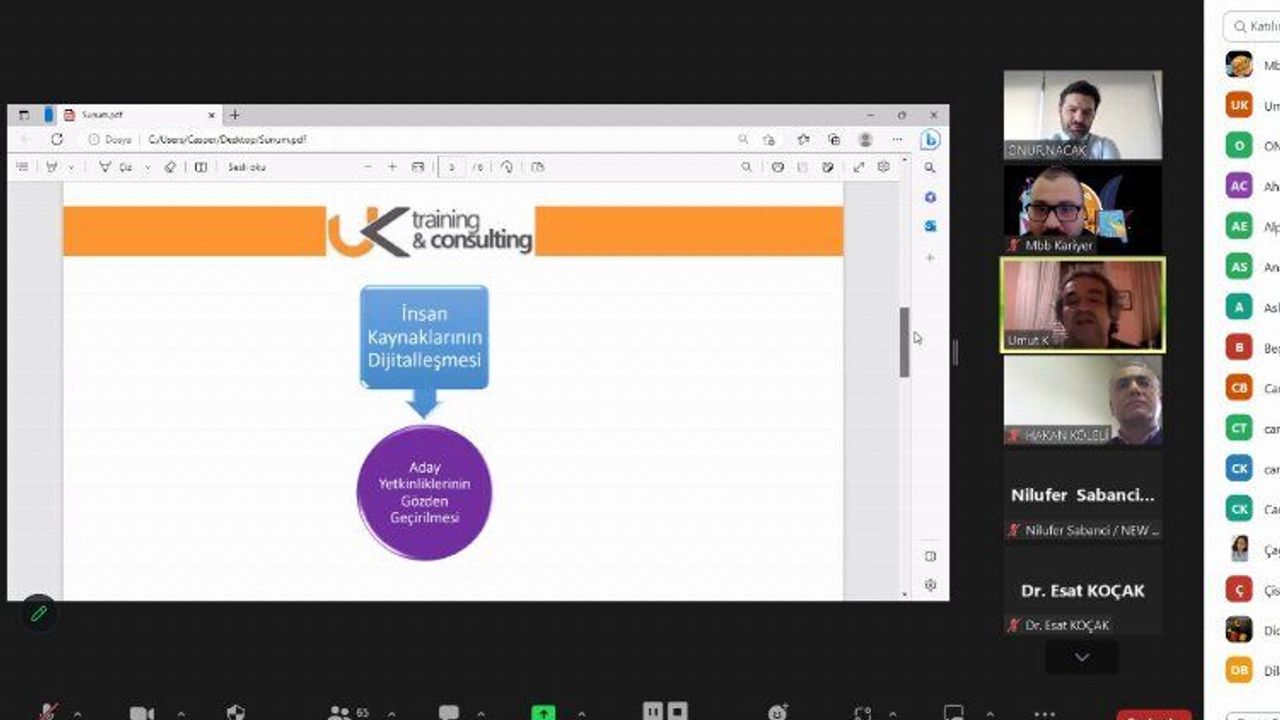
Task: Click the PDF page number field
Action: click(452, 167)
